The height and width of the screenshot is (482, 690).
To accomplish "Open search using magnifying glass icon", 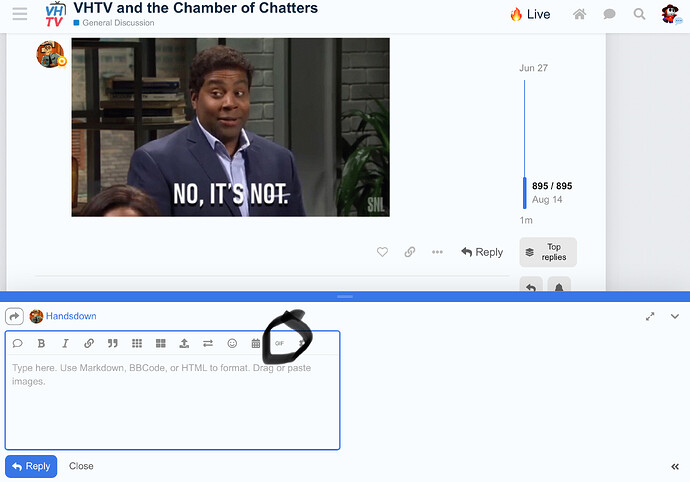I will click(639, 14).
